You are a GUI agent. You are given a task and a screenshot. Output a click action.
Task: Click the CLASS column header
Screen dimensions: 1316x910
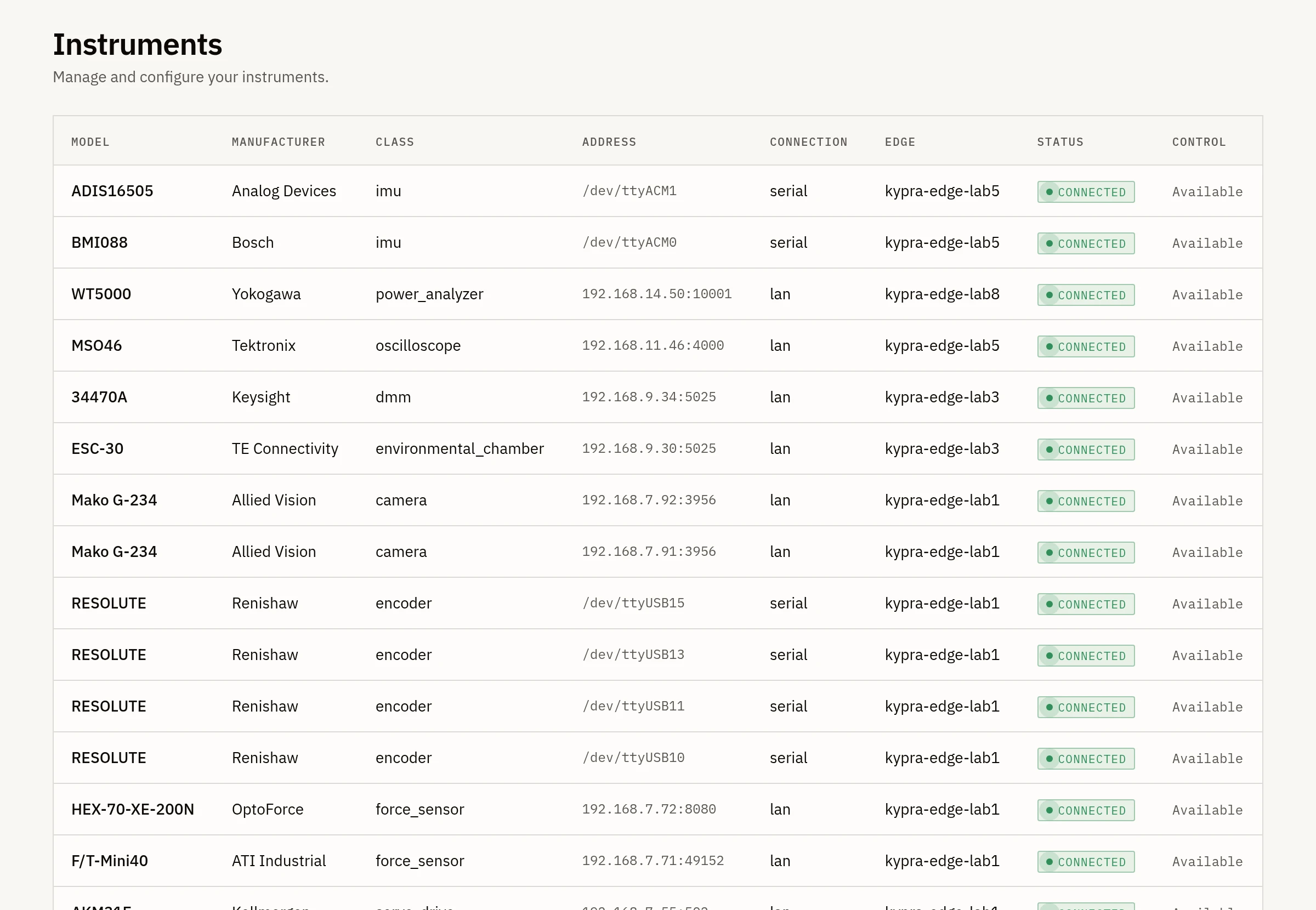[395, 142]
